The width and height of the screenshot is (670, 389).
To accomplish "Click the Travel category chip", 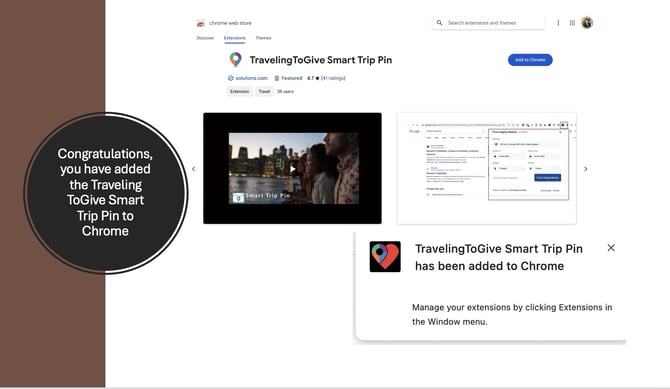I will coord(264,91).
